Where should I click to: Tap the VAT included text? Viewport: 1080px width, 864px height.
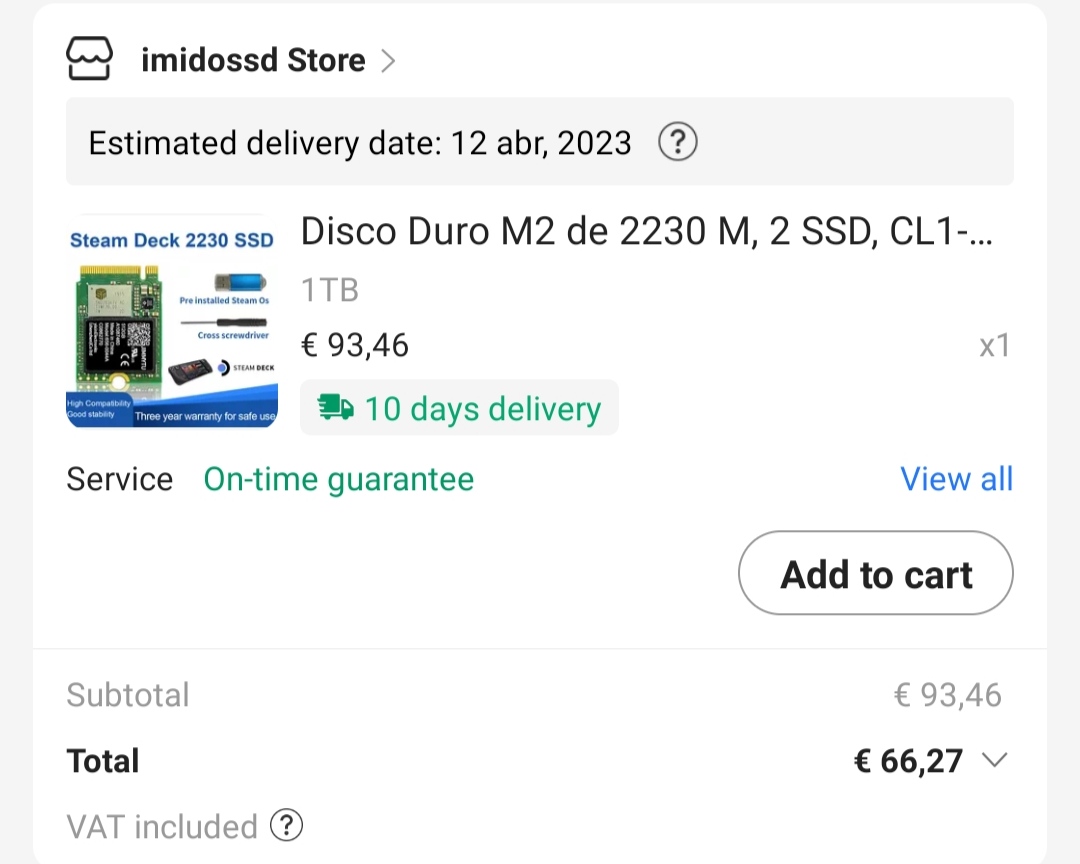coord(162,827)
